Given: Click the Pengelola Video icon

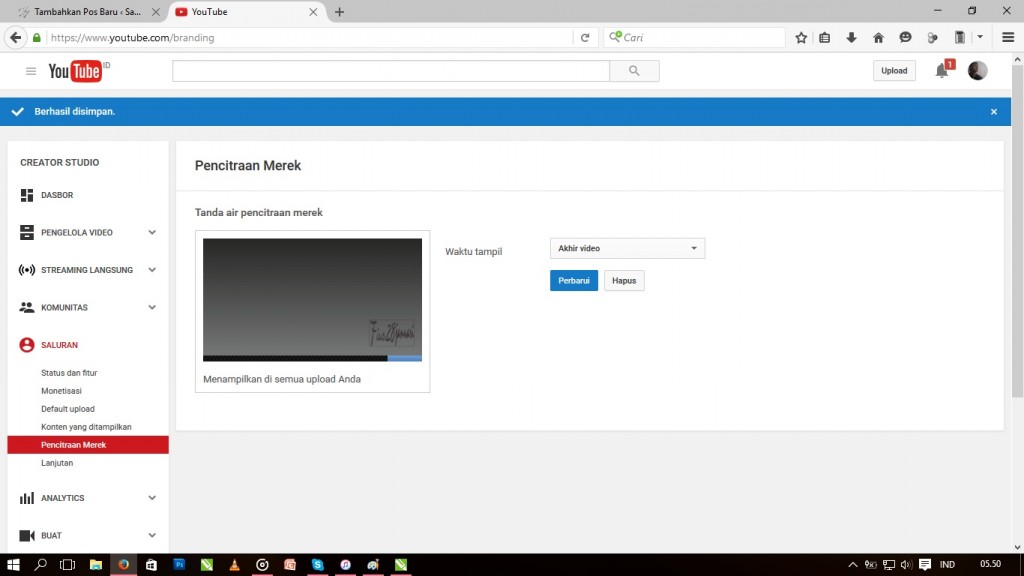Looking at the screenshot, I should tap(27, 232).
